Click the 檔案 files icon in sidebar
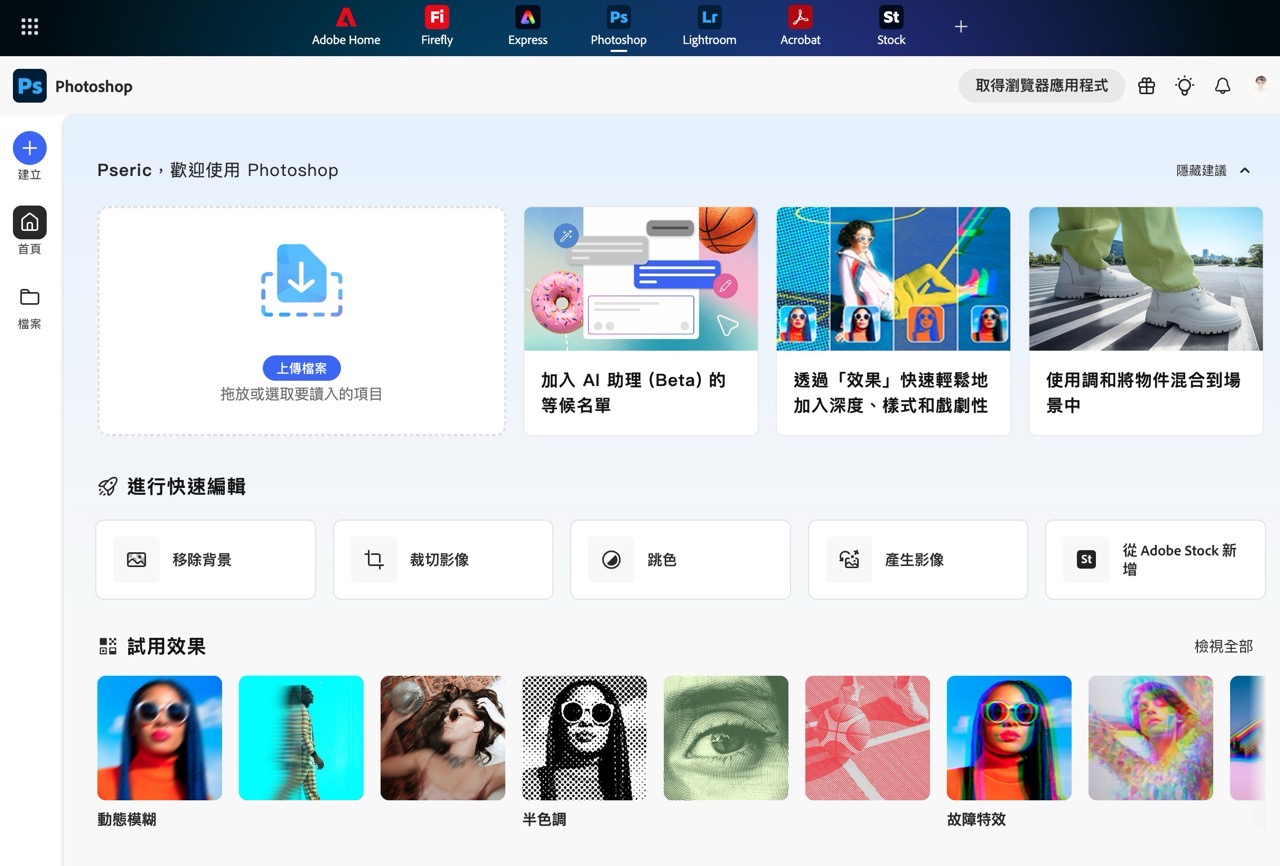Screen dimensions: 1280x866 coord(29,299)
